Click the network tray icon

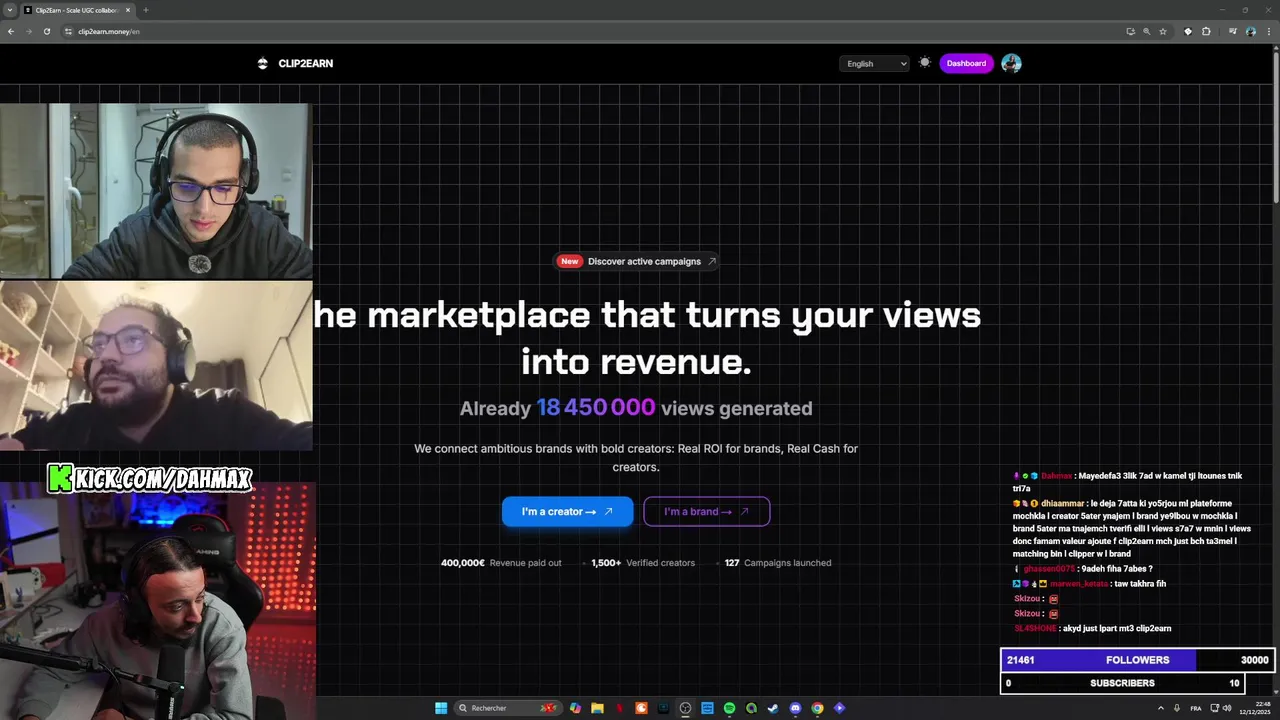pos(1214,708)
